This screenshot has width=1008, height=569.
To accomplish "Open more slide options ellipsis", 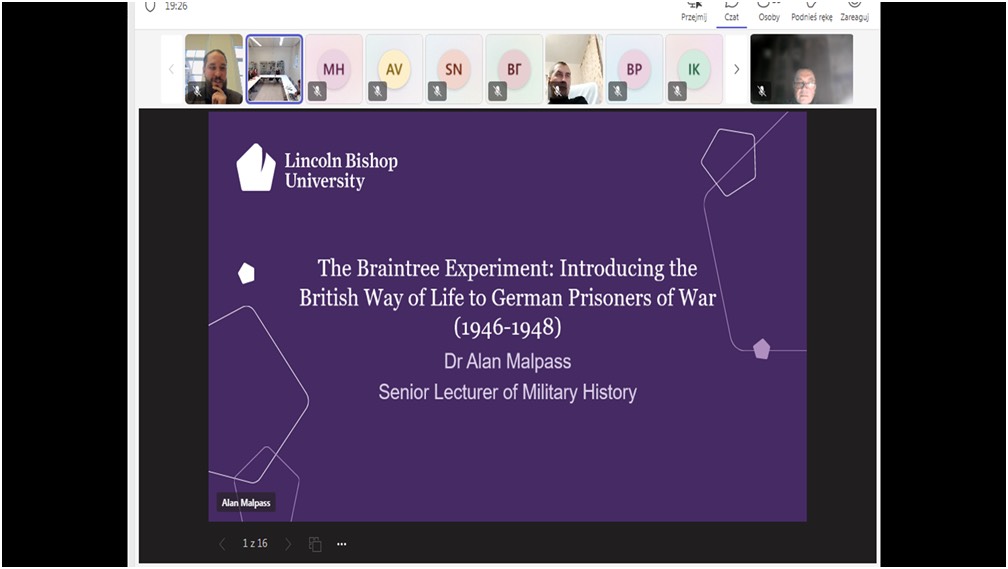I will [x=341, y=544].
